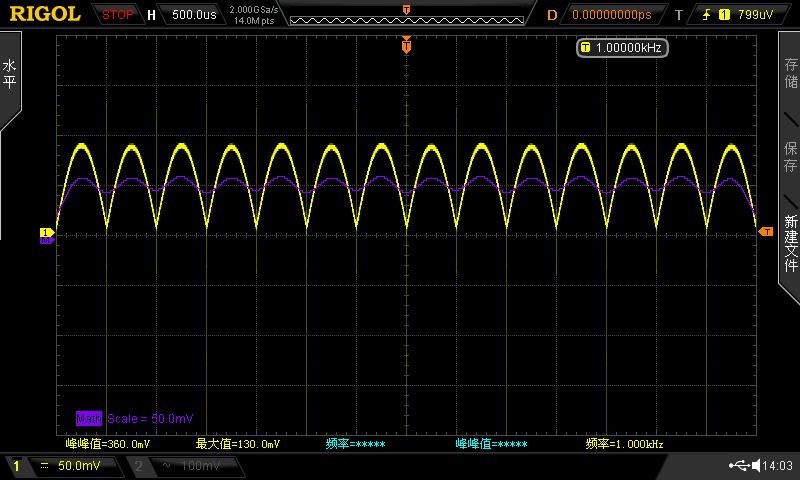The image size is (800, 480).
Task: Click the rising edge trigger icon
Action: [707, 15]
